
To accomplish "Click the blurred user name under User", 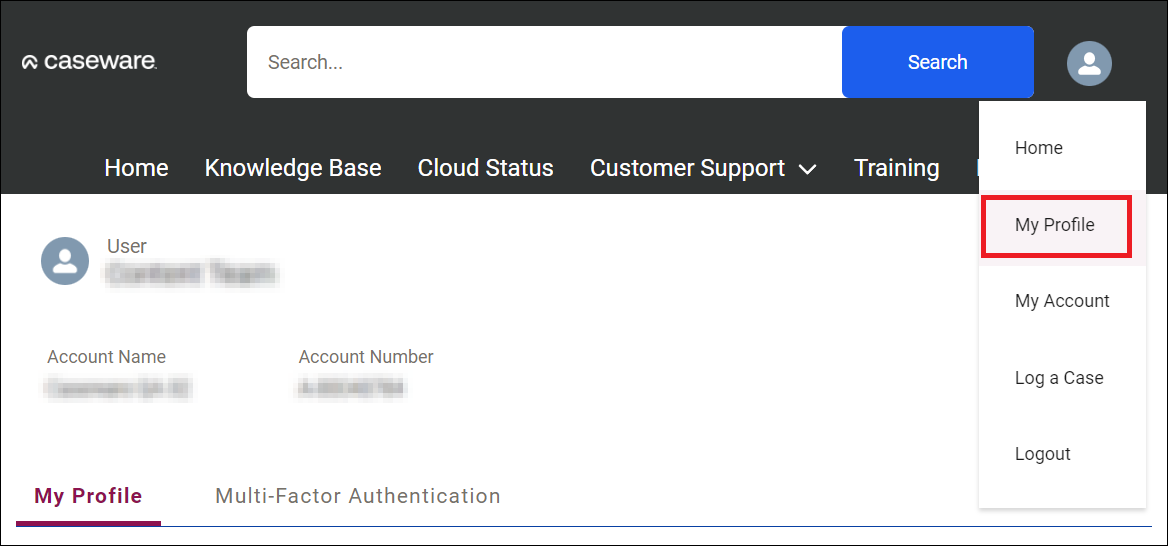I will 192,273.
